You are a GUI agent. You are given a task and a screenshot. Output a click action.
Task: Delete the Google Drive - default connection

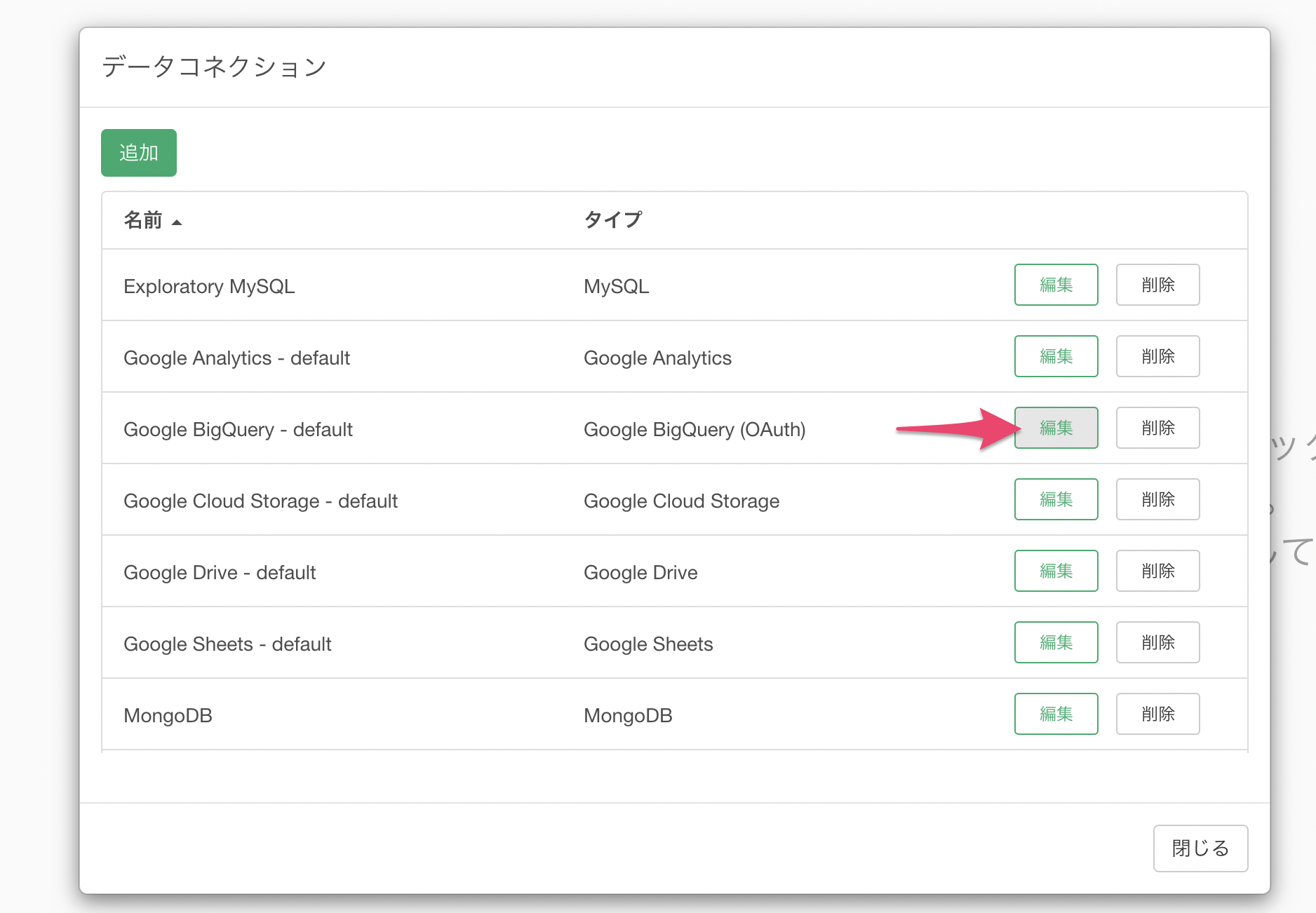tap(1157, 571)
